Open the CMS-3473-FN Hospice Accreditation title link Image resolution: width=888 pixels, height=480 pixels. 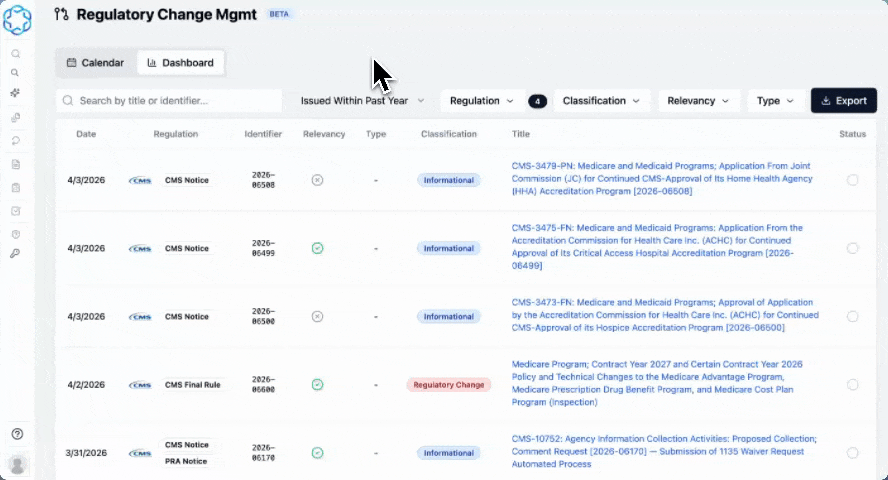click(665, 315)
